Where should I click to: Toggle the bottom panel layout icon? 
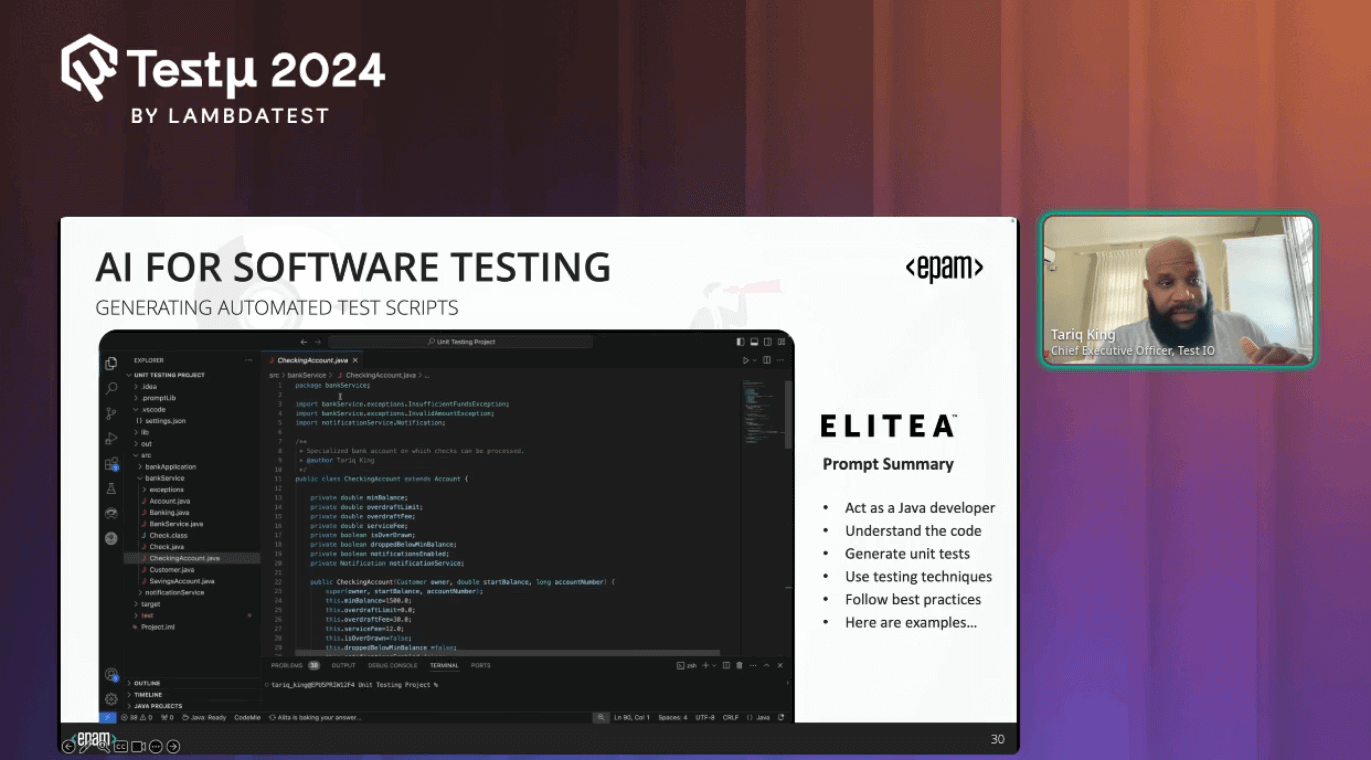[754, 342]
